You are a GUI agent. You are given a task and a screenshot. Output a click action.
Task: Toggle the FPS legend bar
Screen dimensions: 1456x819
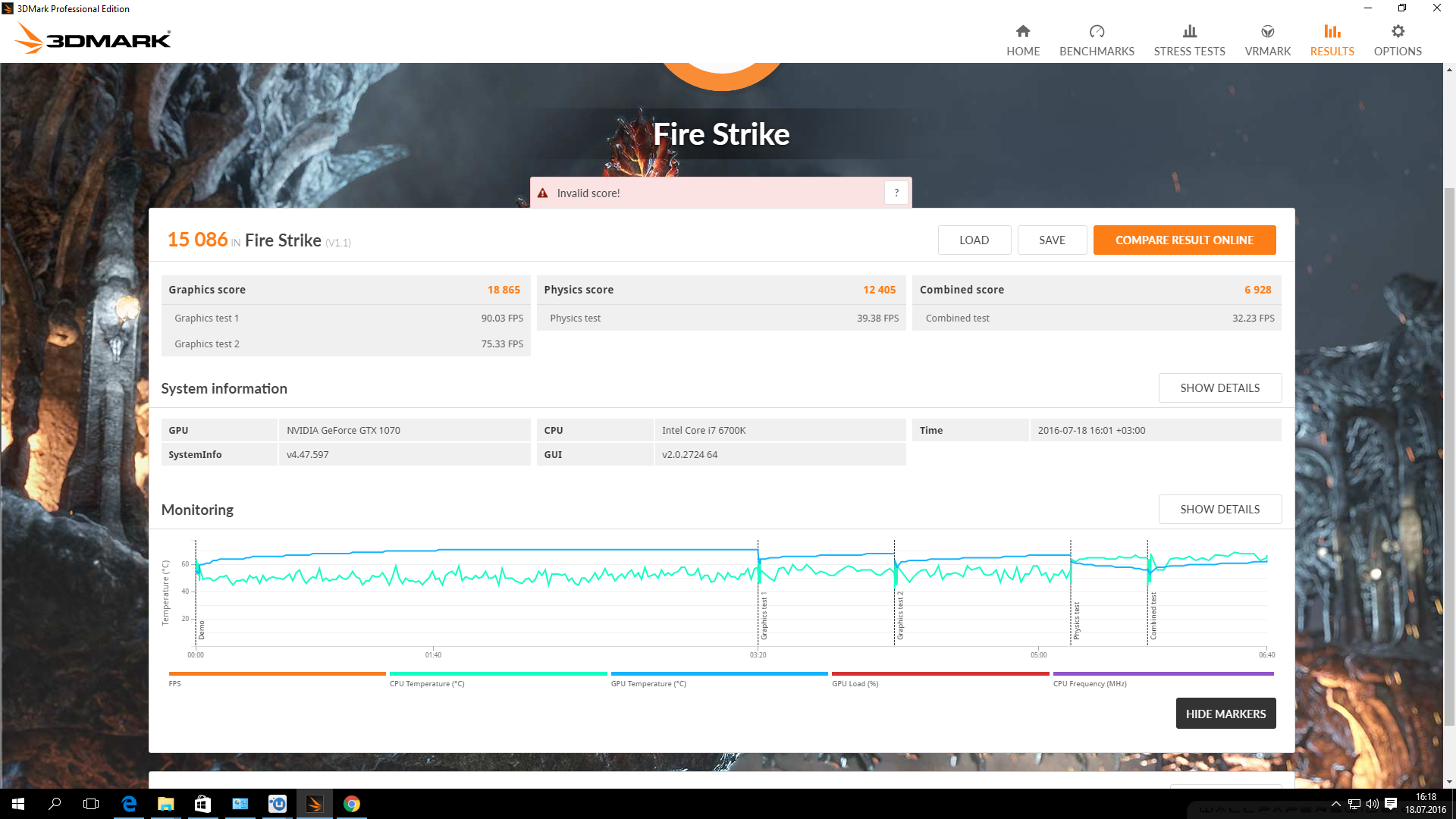[277, 673]
